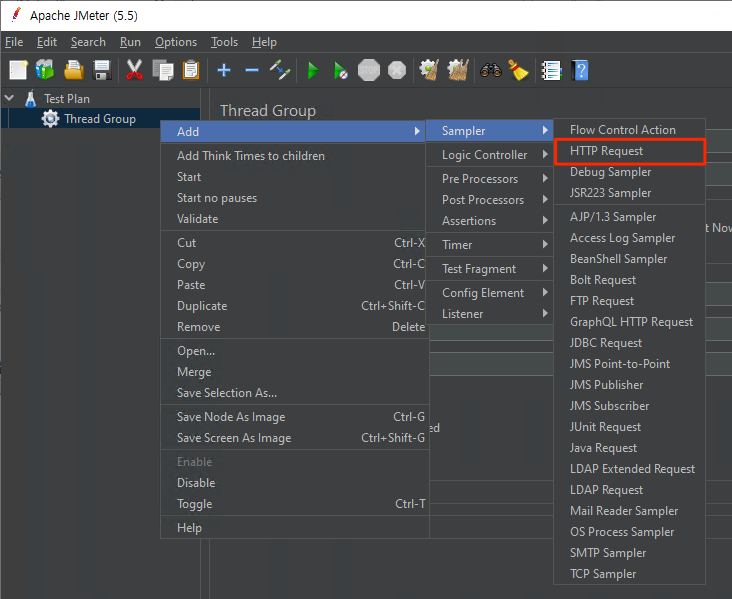Image resolution: width=732 pixels, height=599 pixels.
Task: Open the Help menu in menu bar
Action: click(x=264, y=42)
